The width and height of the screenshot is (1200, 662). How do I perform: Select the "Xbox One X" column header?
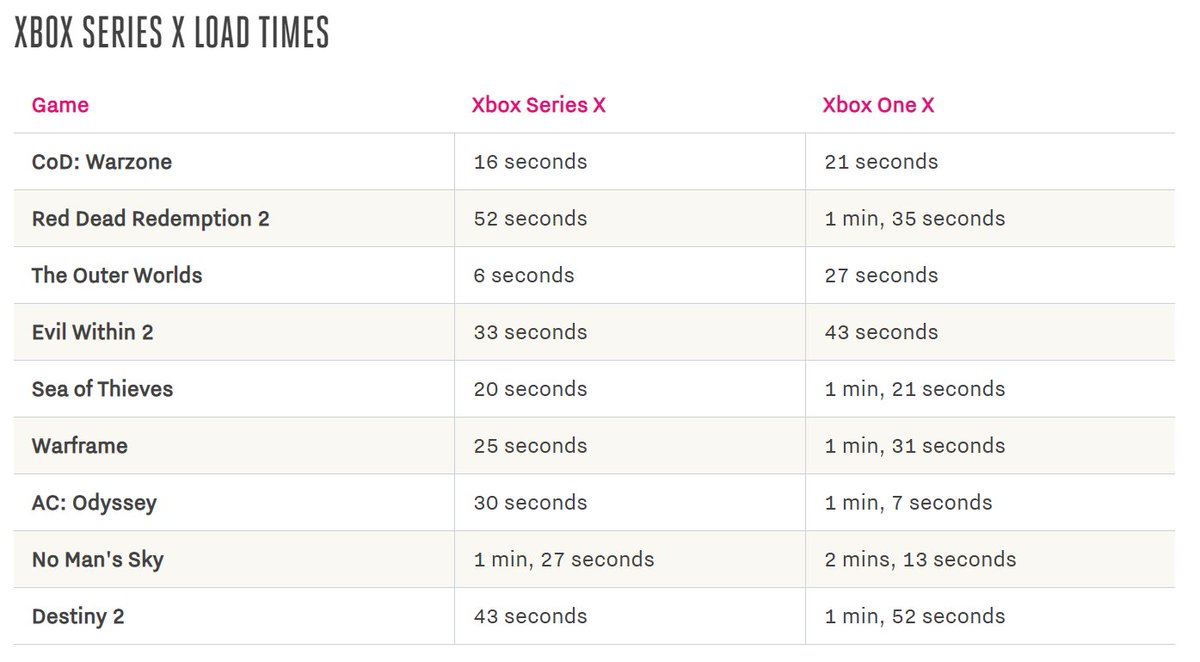878,105
